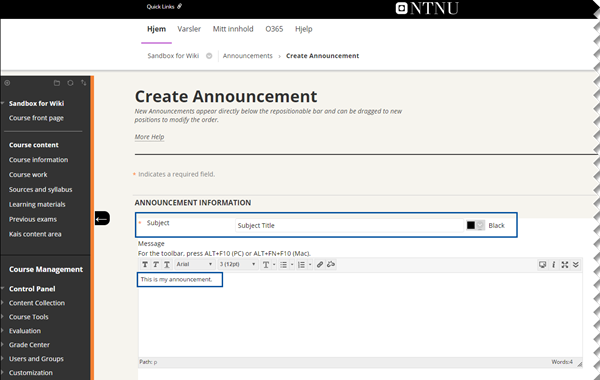600x380 pixels.
Task: Open the Mitt innhold tab
Action: (x=233, y=29)
